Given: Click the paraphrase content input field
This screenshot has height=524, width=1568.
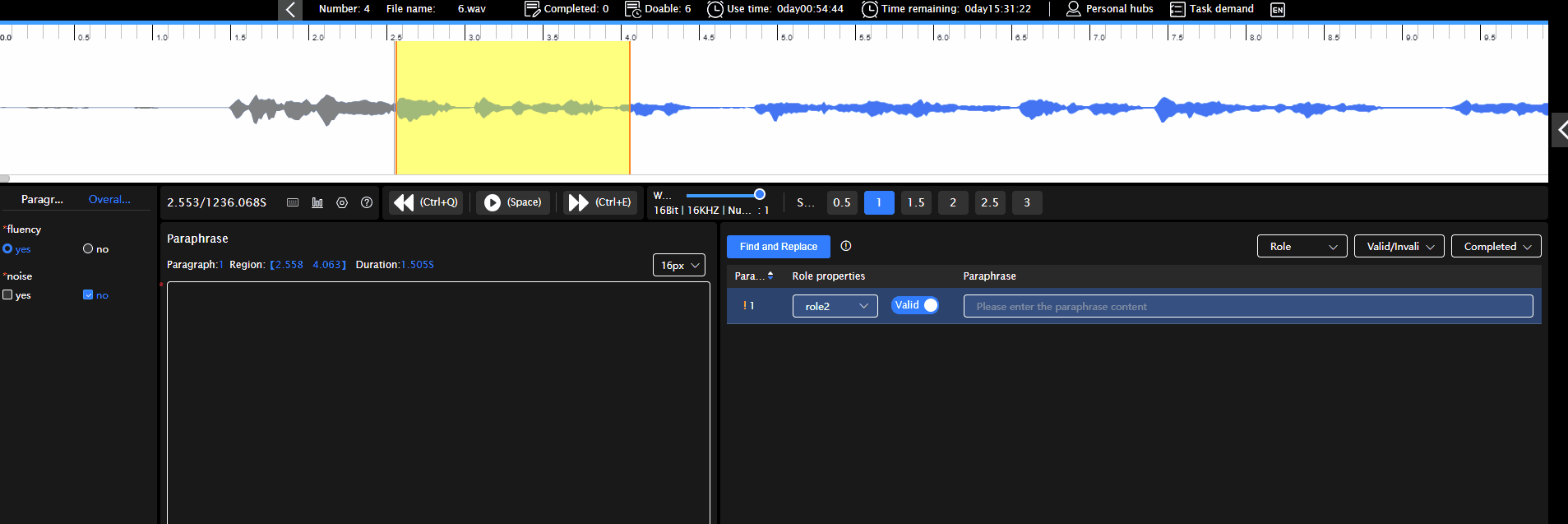Looking at the screenshot, I should tap(1248, 306).
